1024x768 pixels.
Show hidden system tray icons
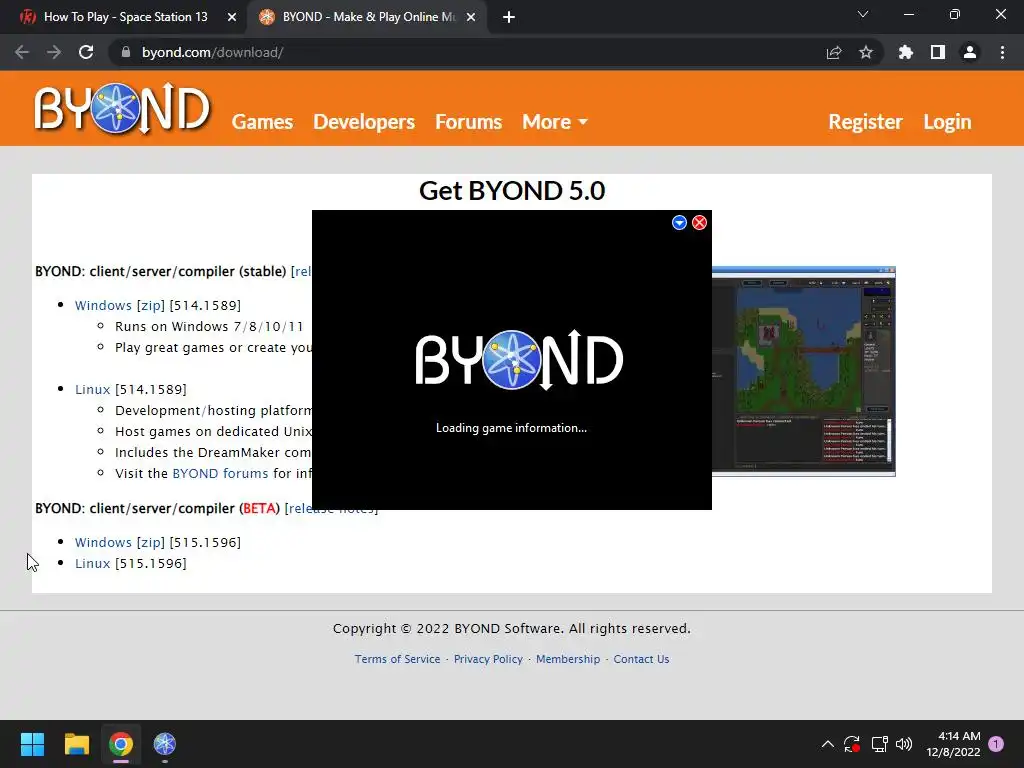[827, 744]
